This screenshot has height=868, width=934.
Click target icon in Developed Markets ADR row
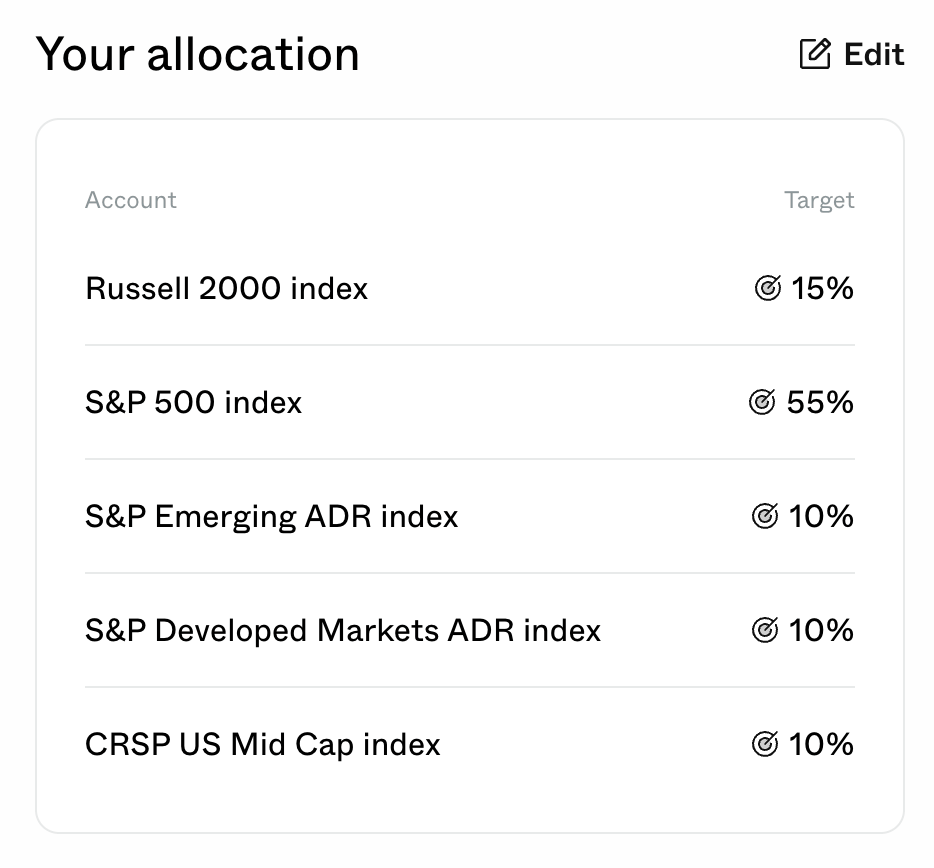765,630
